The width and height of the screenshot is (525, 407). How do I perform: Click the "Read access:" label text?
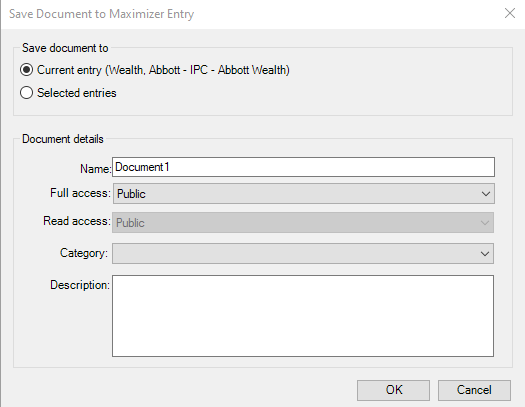[x=77, y=221]
